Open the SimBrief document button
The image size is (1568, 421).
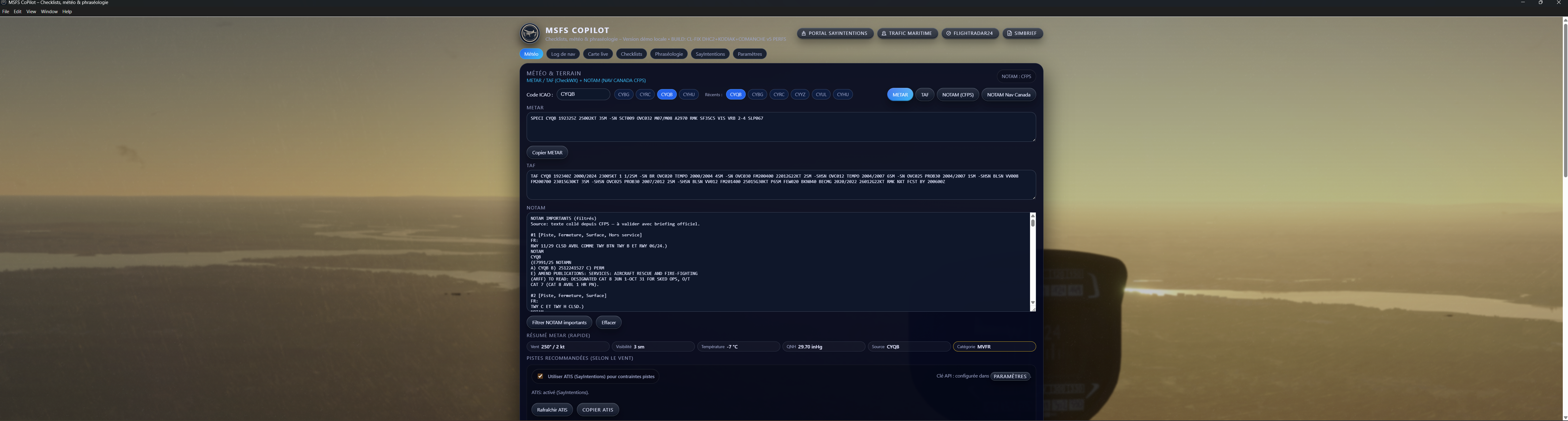click(1022, 33)
